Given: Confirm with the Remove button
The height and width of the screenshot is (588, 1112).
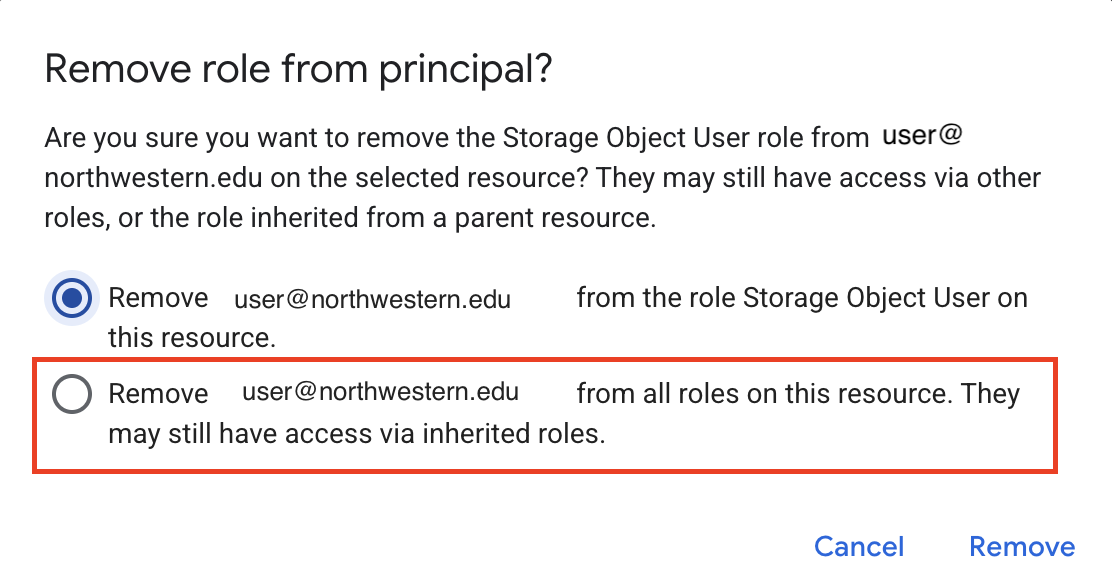Looking at the screenshot, I should point(1021,546).
